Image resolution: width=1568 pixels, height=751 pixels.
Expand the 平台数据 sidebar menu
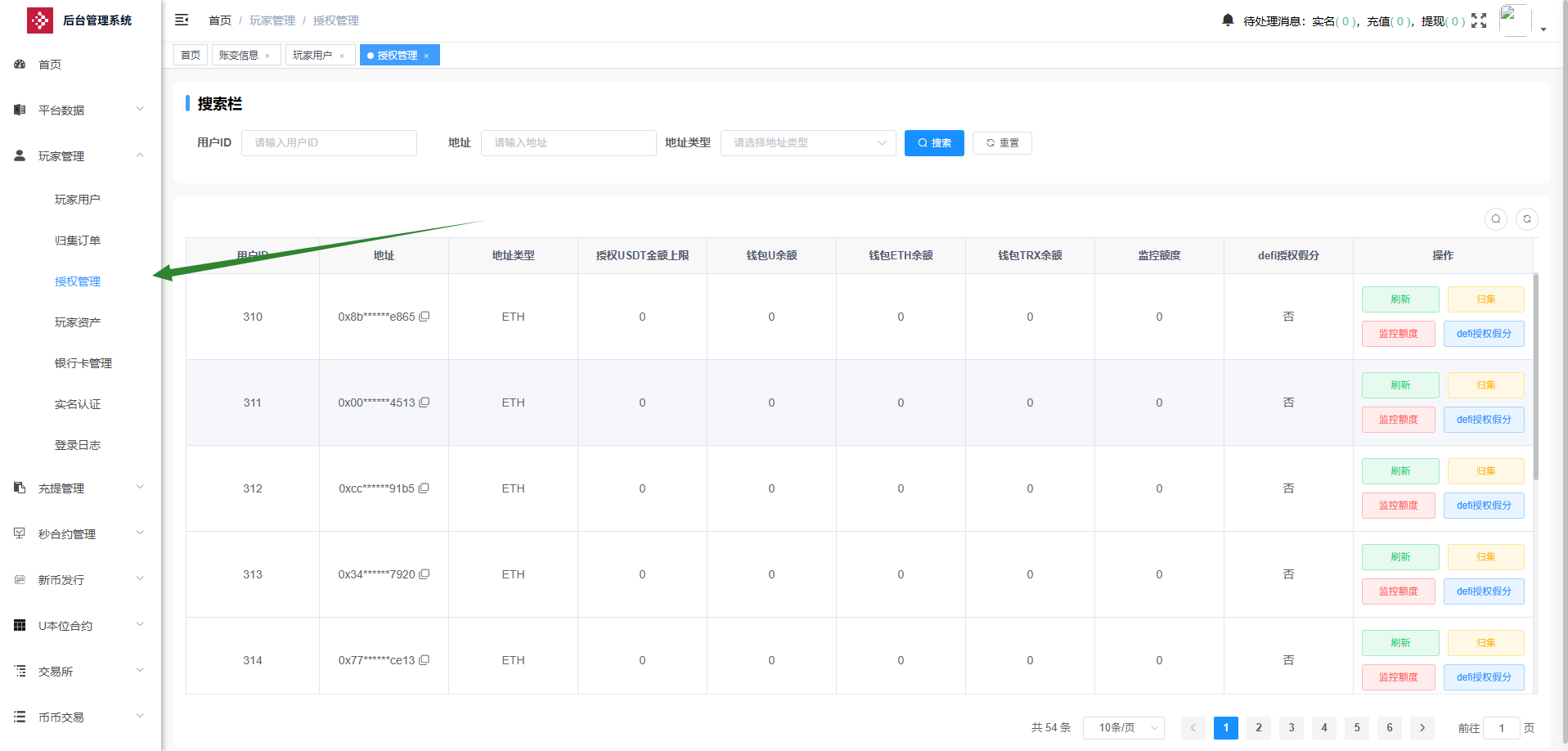click(x=80, y=110)
